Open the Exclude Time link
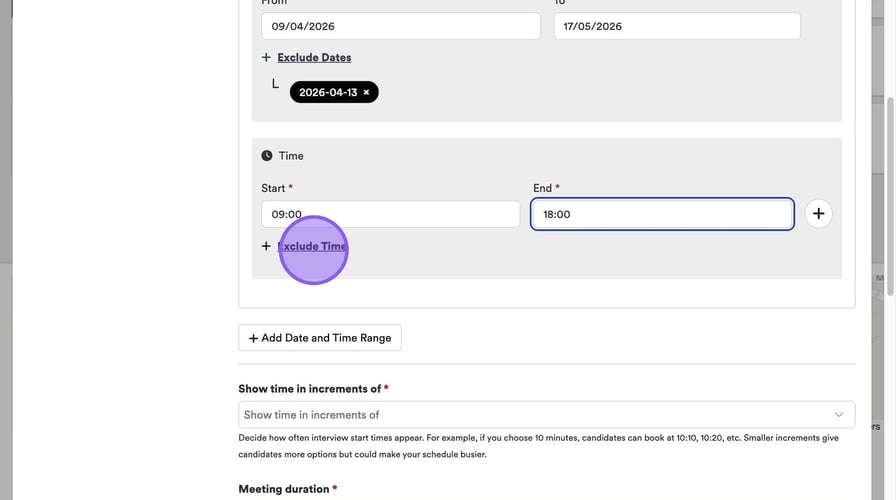 [x=312, y=246]
